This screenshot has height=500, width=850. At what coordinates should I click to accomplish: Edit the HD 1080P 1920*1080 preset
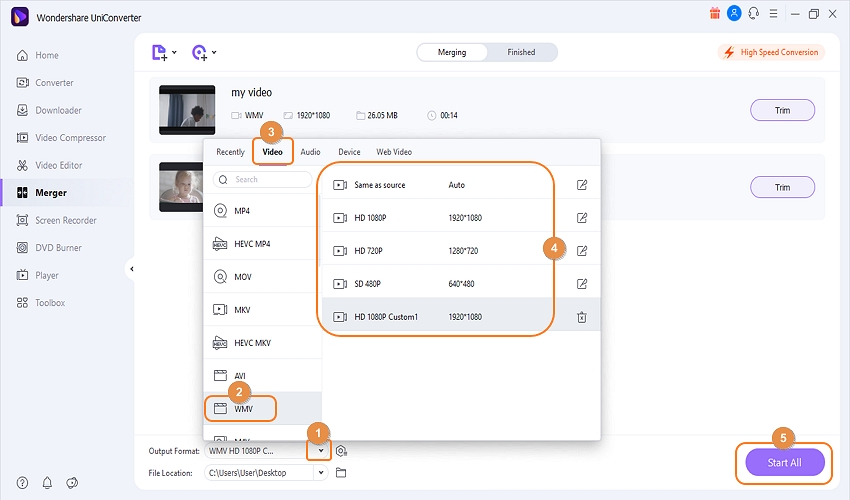582,218
